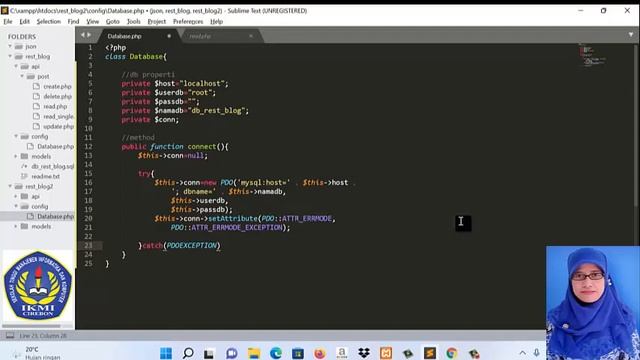The width and height of the screenshot is (640, 360).
Task: Collapse the config folder under rest_blog2
Action: pyautogui.click(x=16, y=207)
